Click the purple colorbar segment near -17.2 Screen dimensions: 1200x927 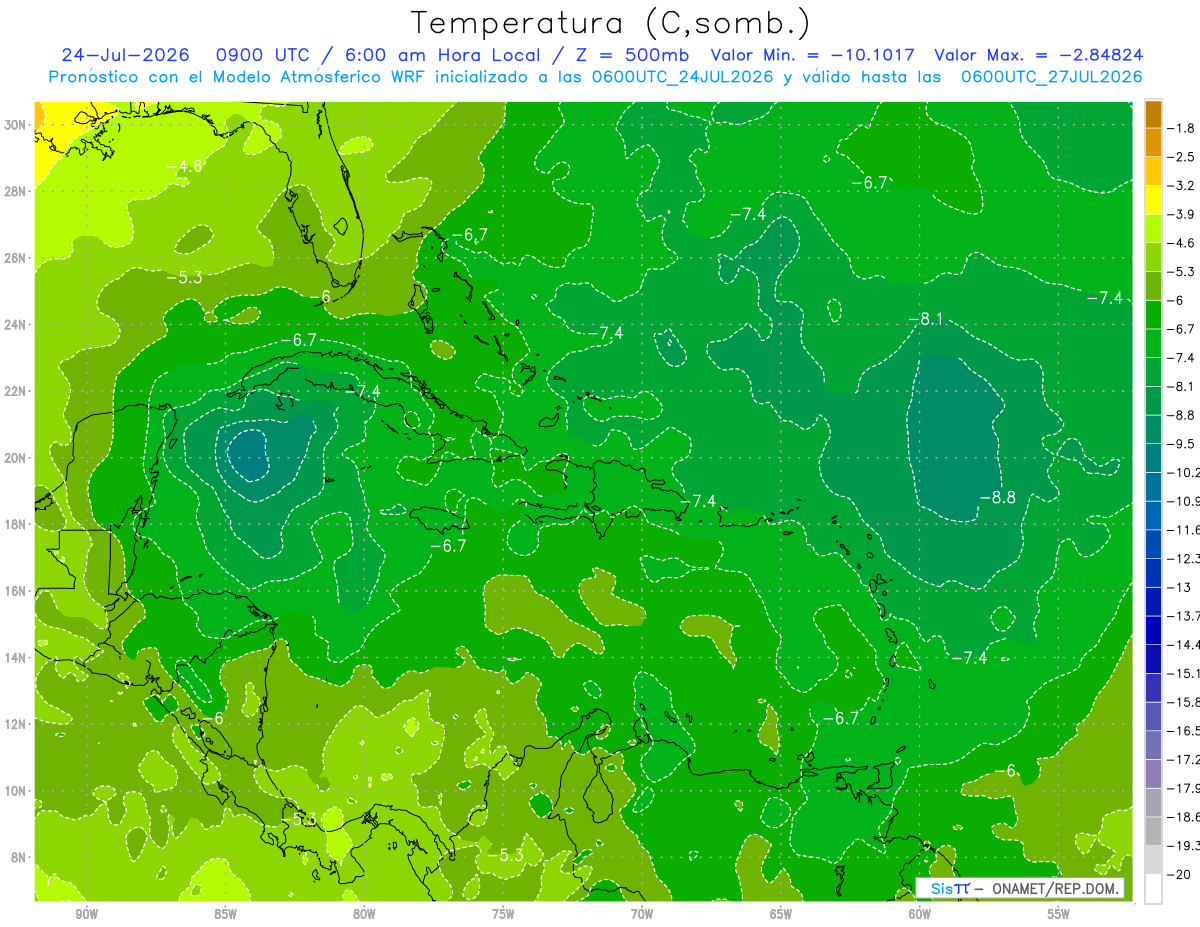pos(1153,774)
